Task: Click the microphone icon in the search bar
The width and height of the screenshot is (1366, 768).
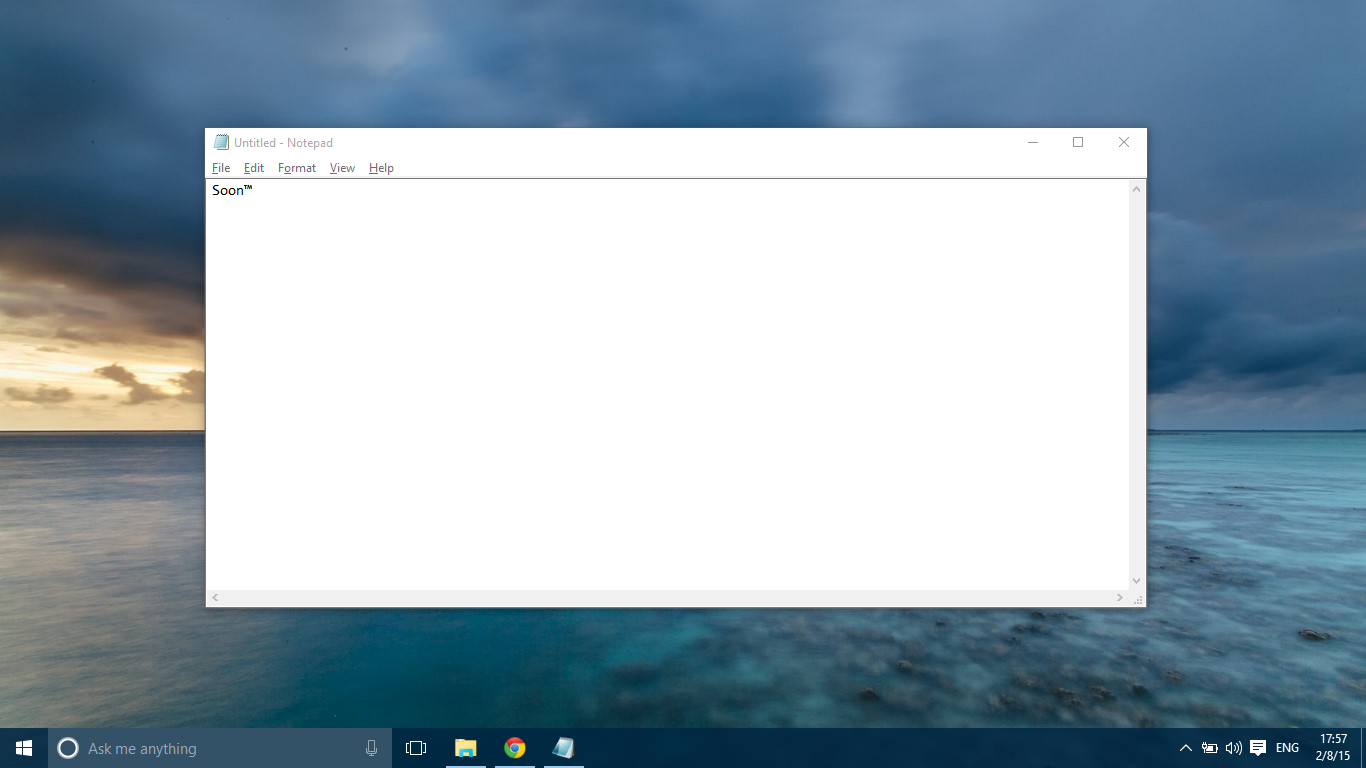Action: pos(371,747)
